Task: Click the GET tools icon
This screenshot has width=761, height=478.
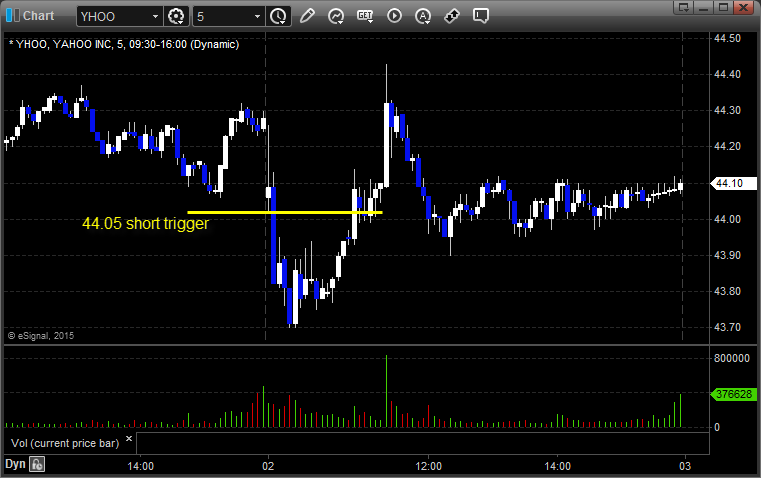Action: 365,16
